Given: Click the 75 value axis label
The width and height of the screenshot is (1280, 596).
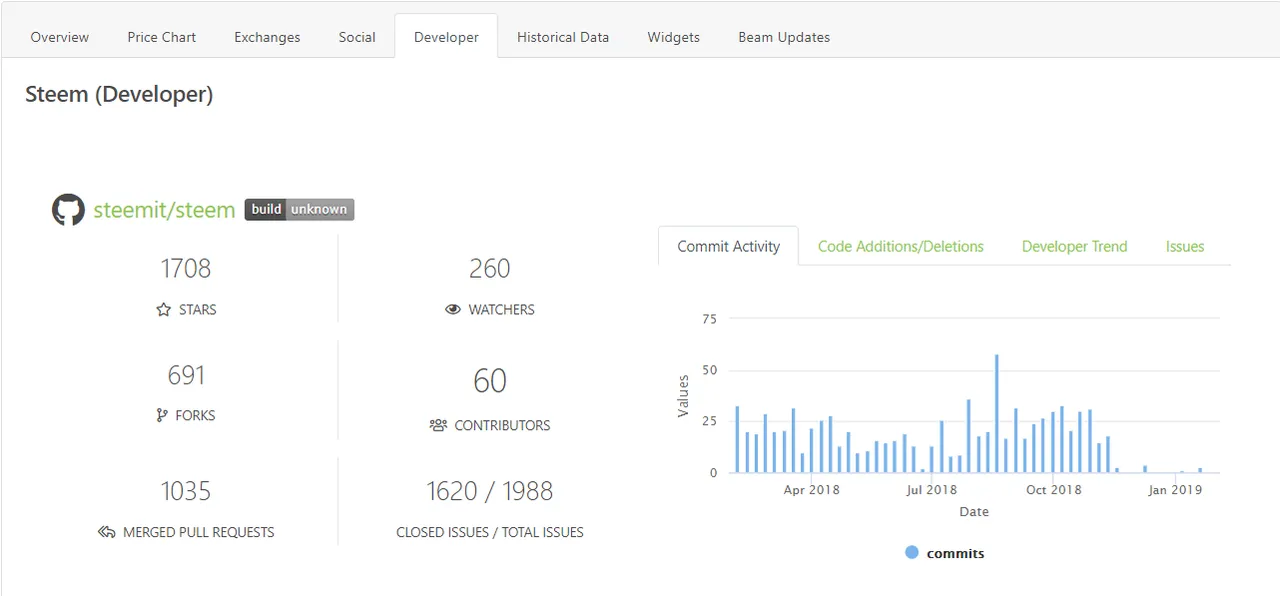Looking at the screenshot, I should [709, 319].
